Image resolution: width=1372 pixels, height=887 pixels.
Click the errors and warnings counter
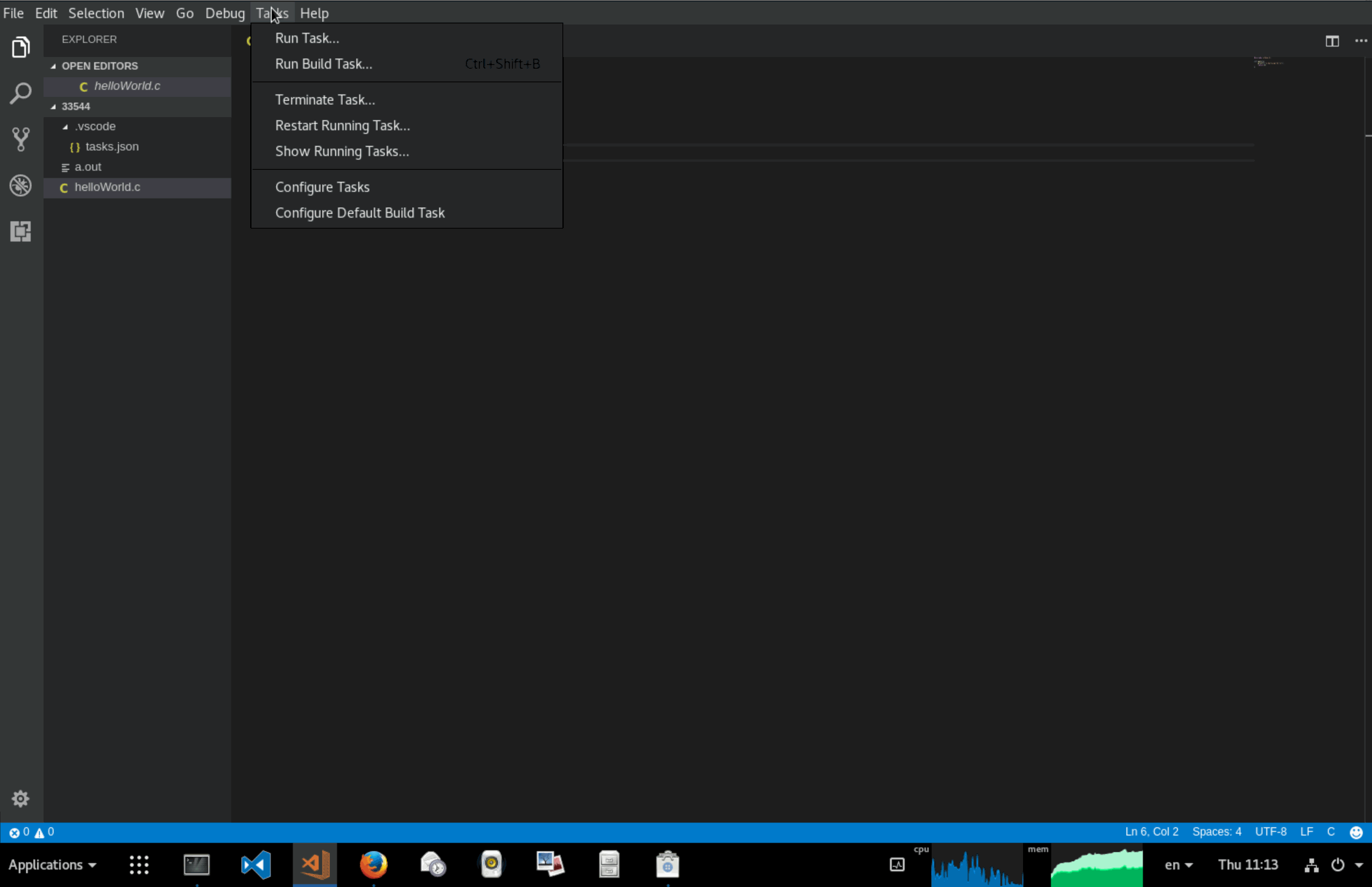click(x=31, y=832)
